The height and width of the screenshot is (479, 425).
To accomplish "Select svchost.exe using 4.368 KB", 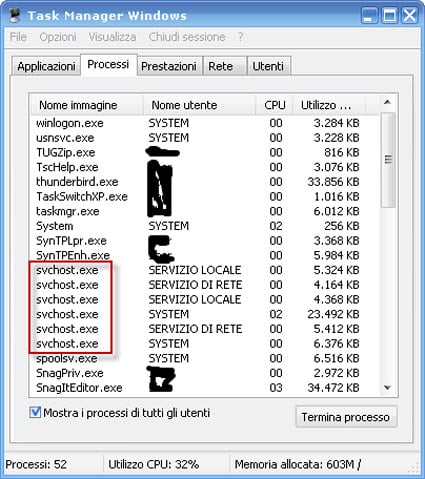I will click(x=204, y=299).
